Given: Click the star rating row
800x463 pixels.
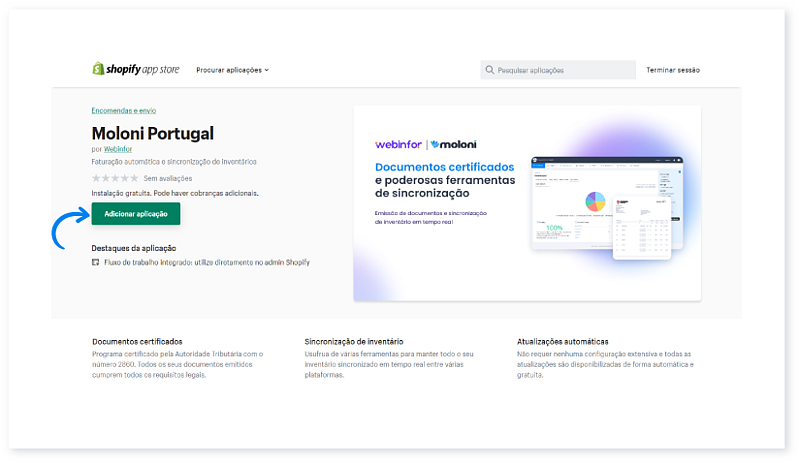Looking at the screenshot, I should point(115,178).
